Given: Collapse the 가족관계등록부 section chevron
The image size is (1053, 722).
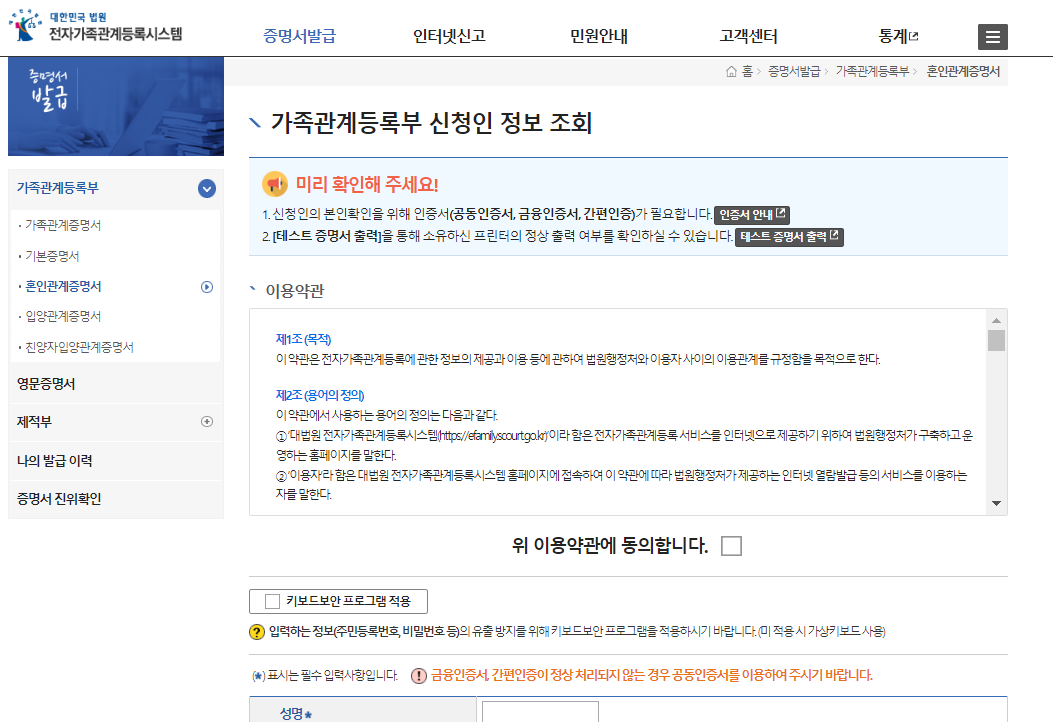Looking at the screenshot, I should (207, 188).
